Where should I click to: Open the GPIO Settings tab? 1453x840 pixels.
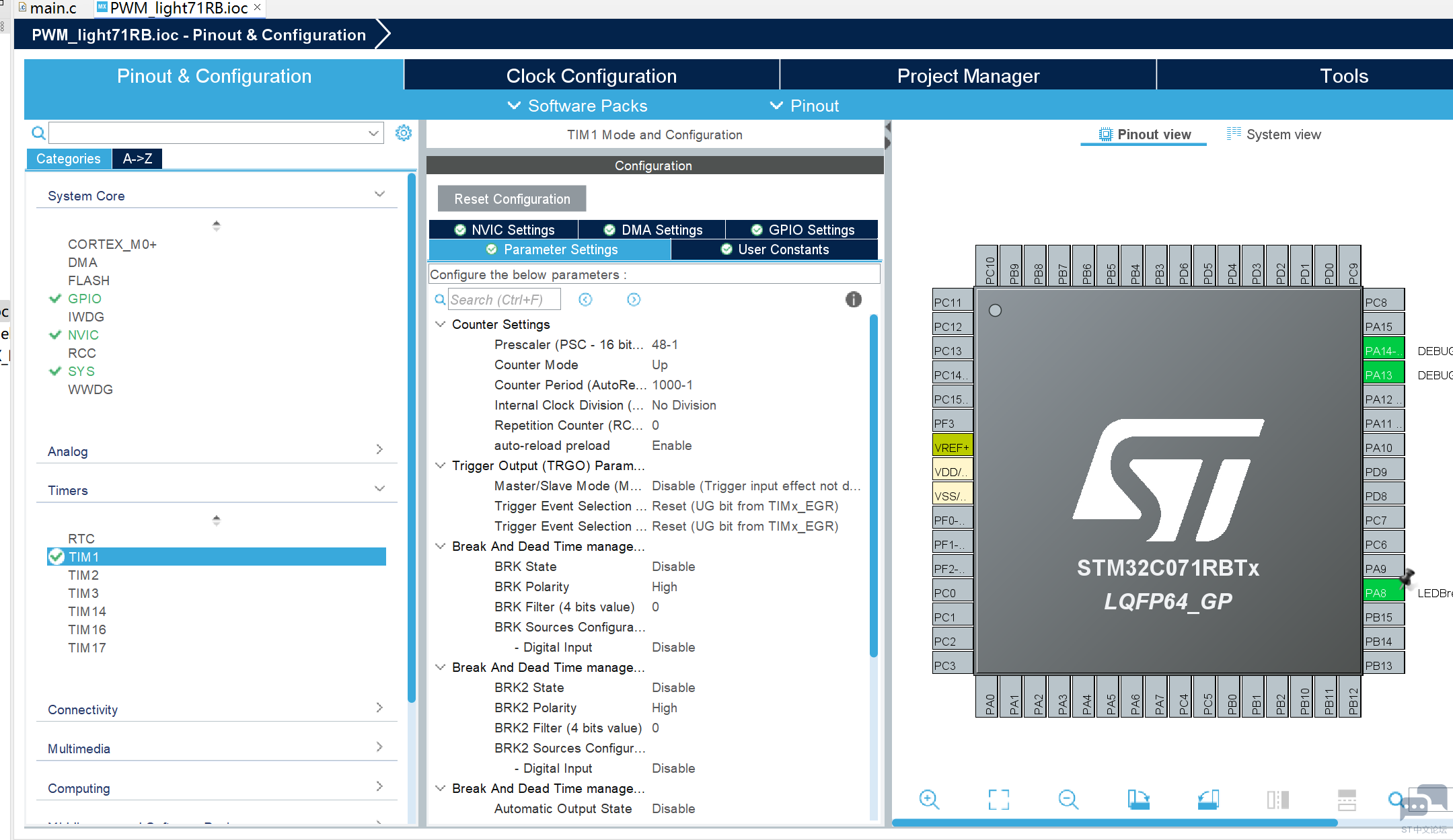[802, 230]
